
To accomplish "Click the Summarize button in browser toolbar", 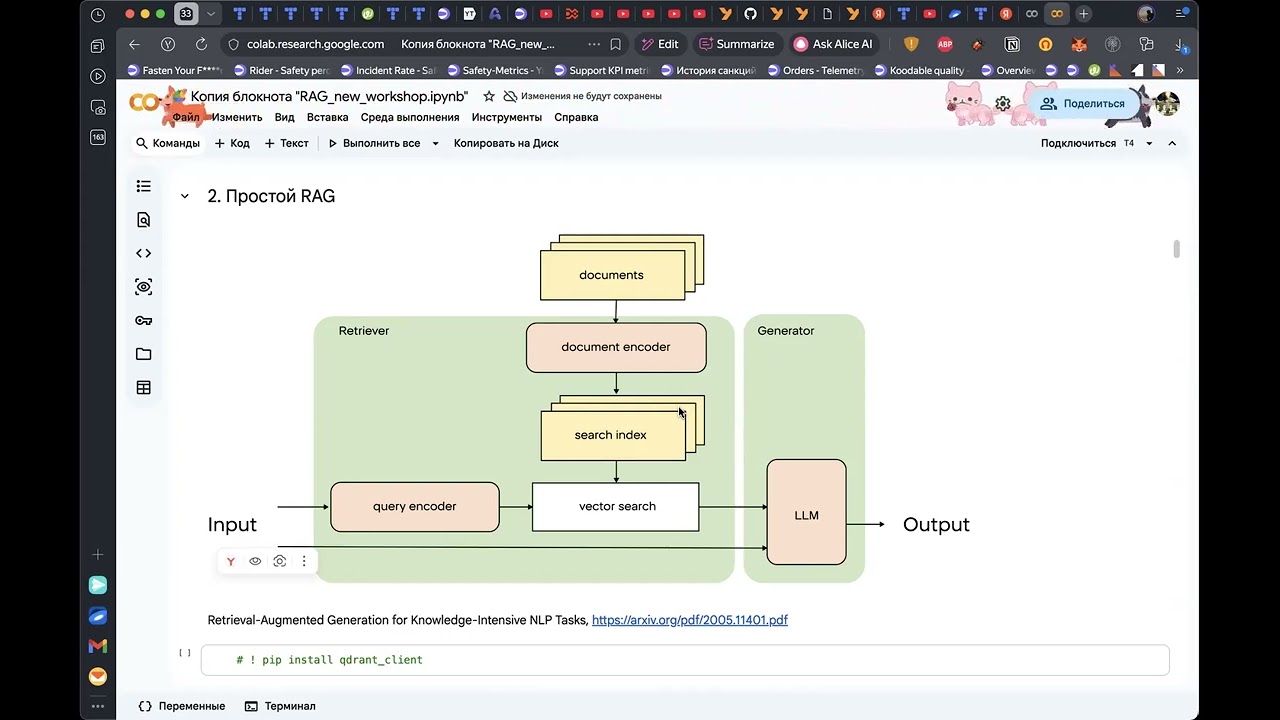I will [x=738, y=44].
